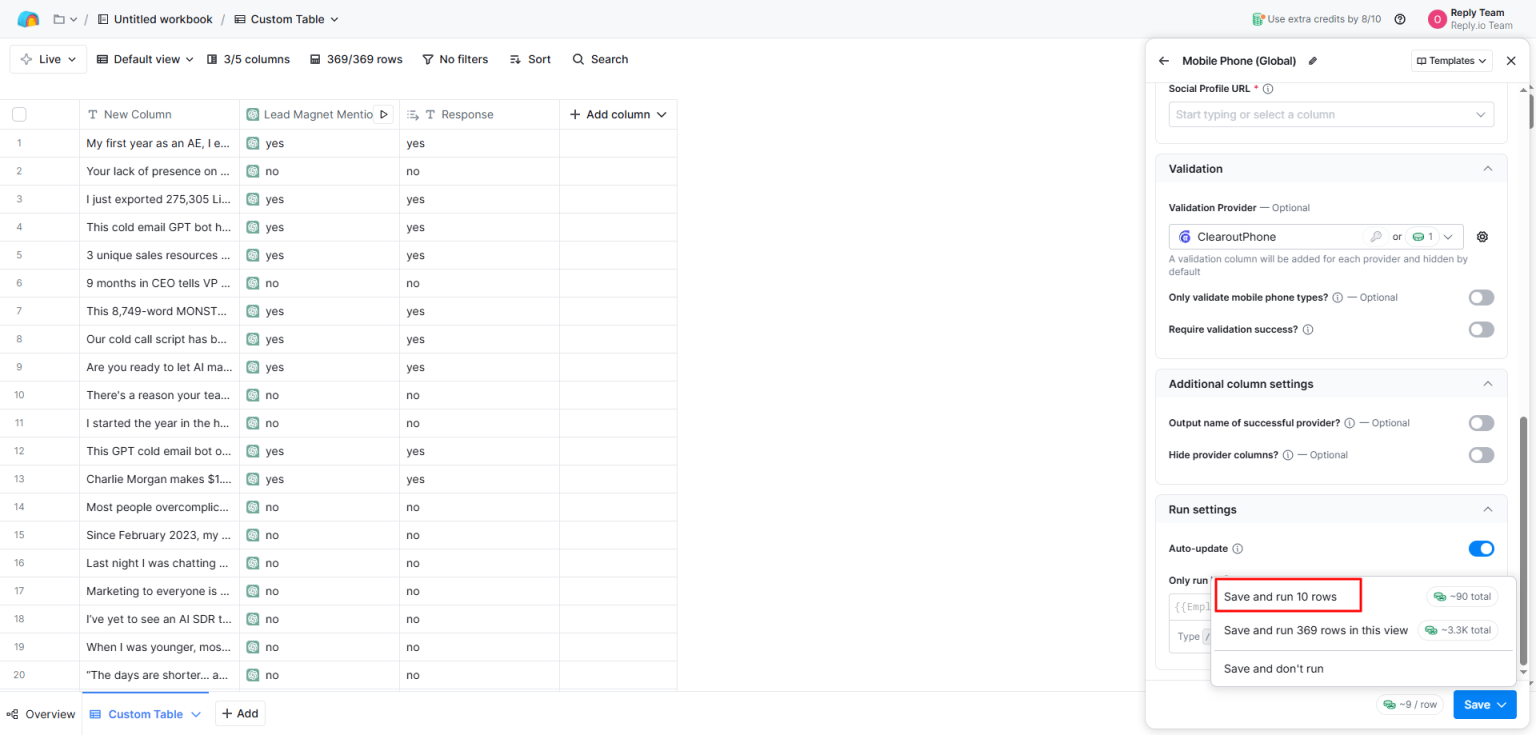Click the pencil icon to rename Mobile Phone
This screenshot has height=735, width=1536.
(x=1313, y=61)
